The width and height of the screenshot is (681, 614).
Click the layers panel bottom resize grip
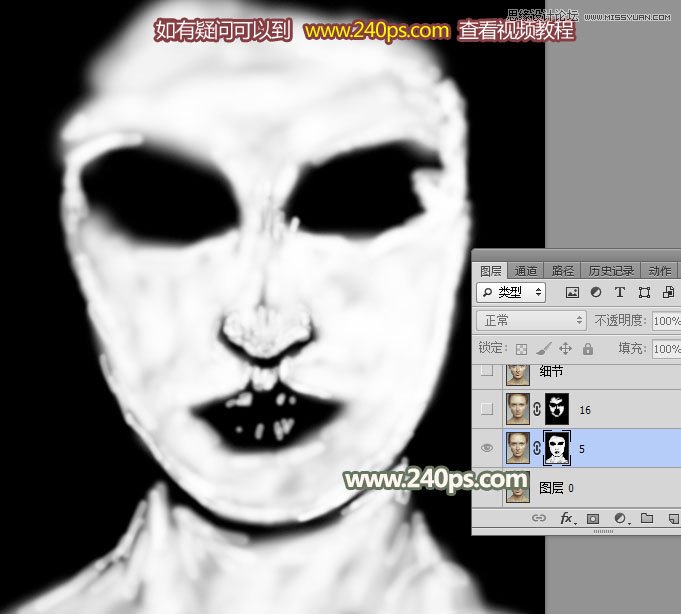point(603,531)
